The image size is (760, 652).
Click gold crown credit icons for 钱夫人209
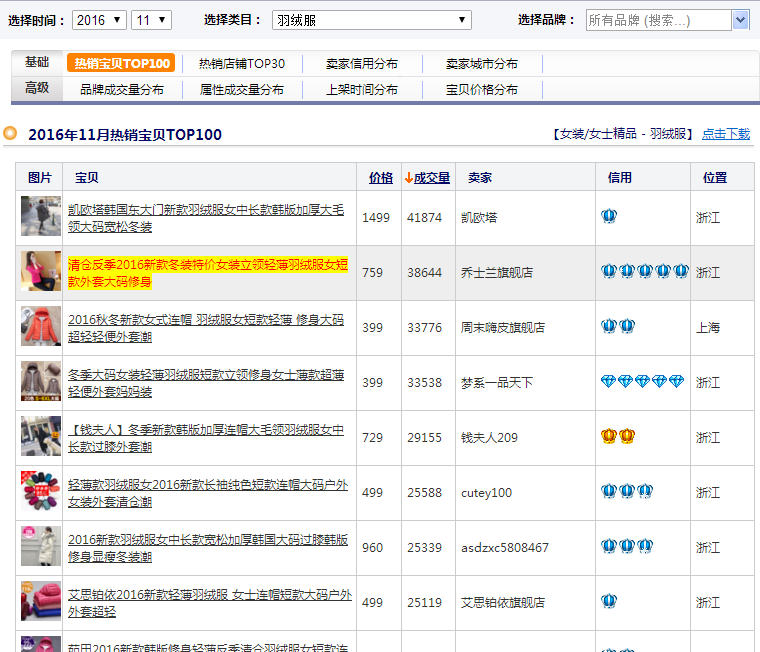pos(618,437)
